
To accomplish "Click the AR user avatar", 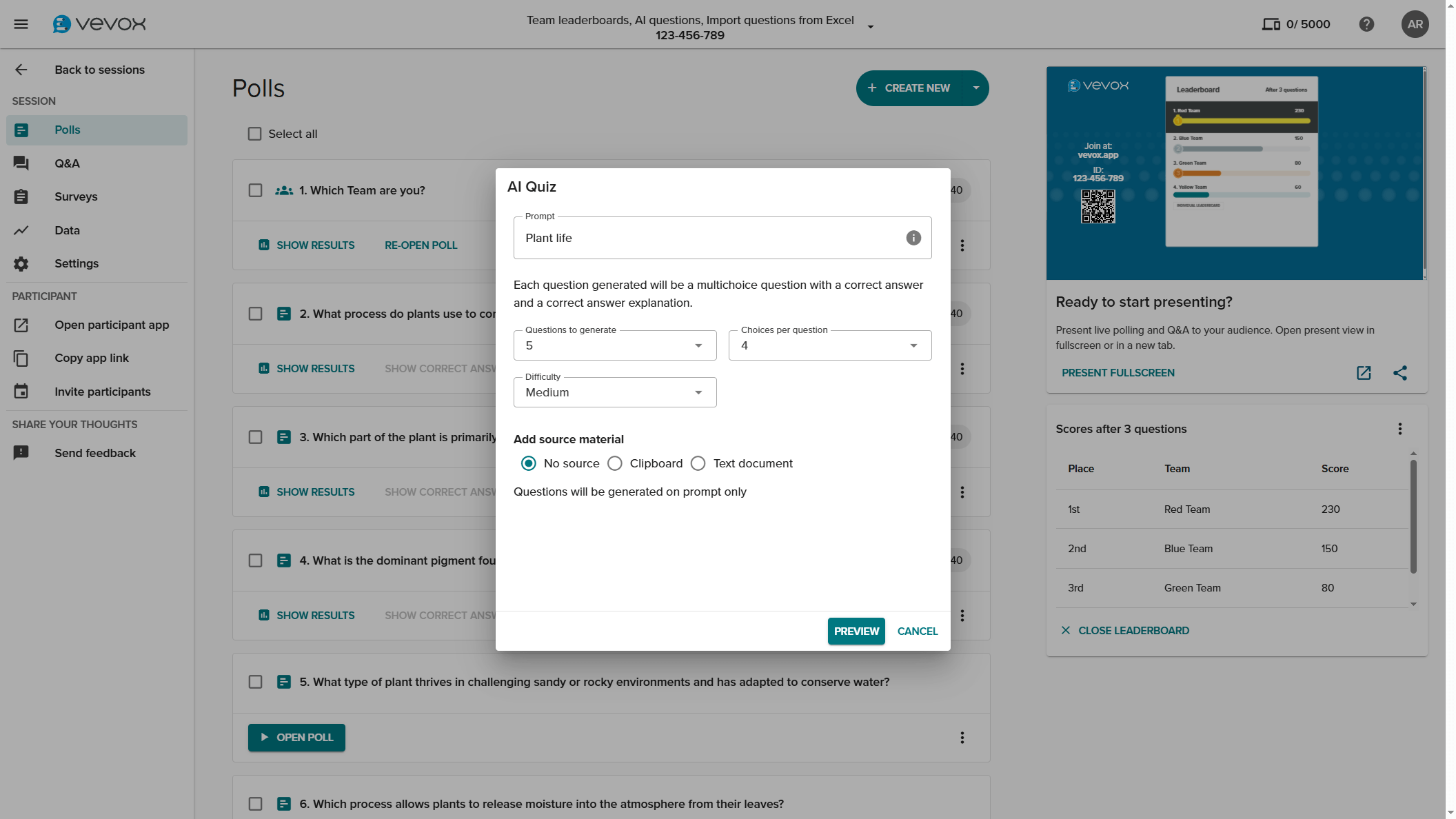I will pyautogui.click(x=1415, y=24).
